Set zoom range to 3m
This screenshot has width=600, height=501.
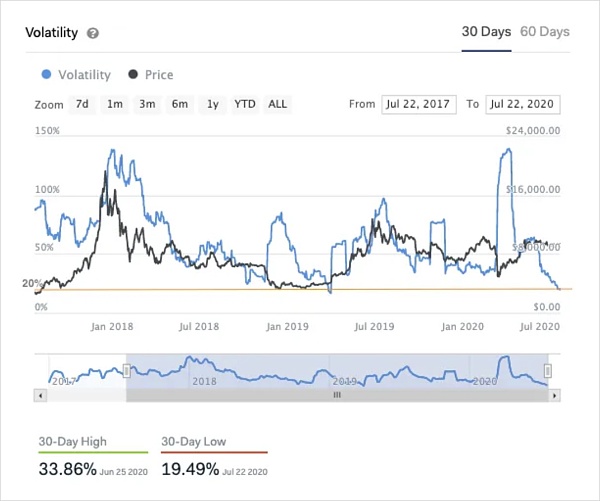click(147, 104)
